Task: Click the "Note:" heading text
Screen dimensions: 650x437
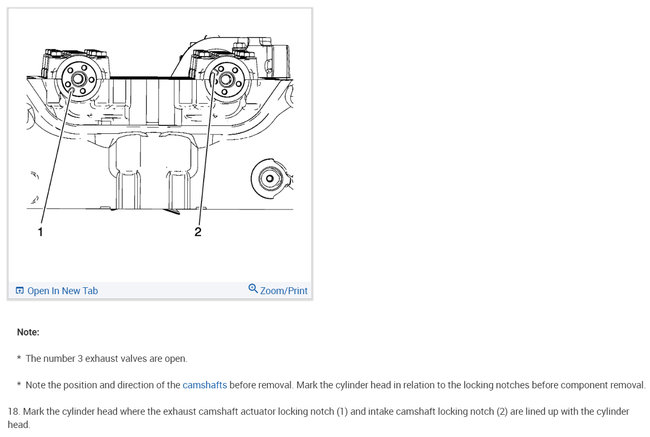Action: pos(28,332)
